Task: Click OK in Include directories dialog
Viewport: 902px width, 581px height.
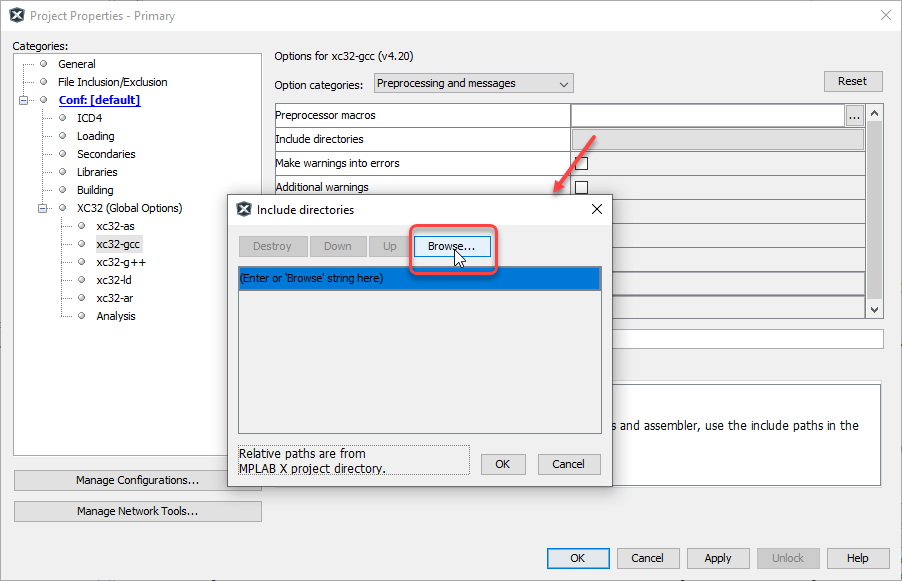Action: click(503, 464)
